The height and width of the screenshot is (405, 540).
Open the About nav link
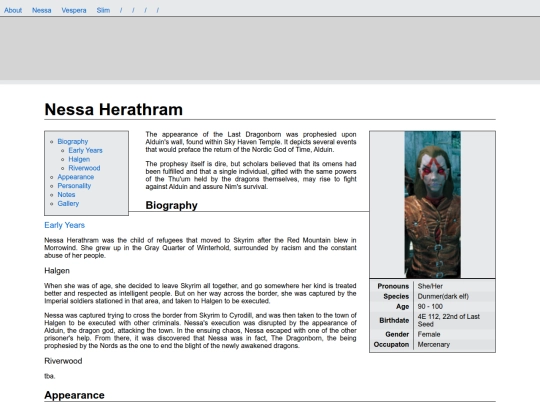pos(13,10)
